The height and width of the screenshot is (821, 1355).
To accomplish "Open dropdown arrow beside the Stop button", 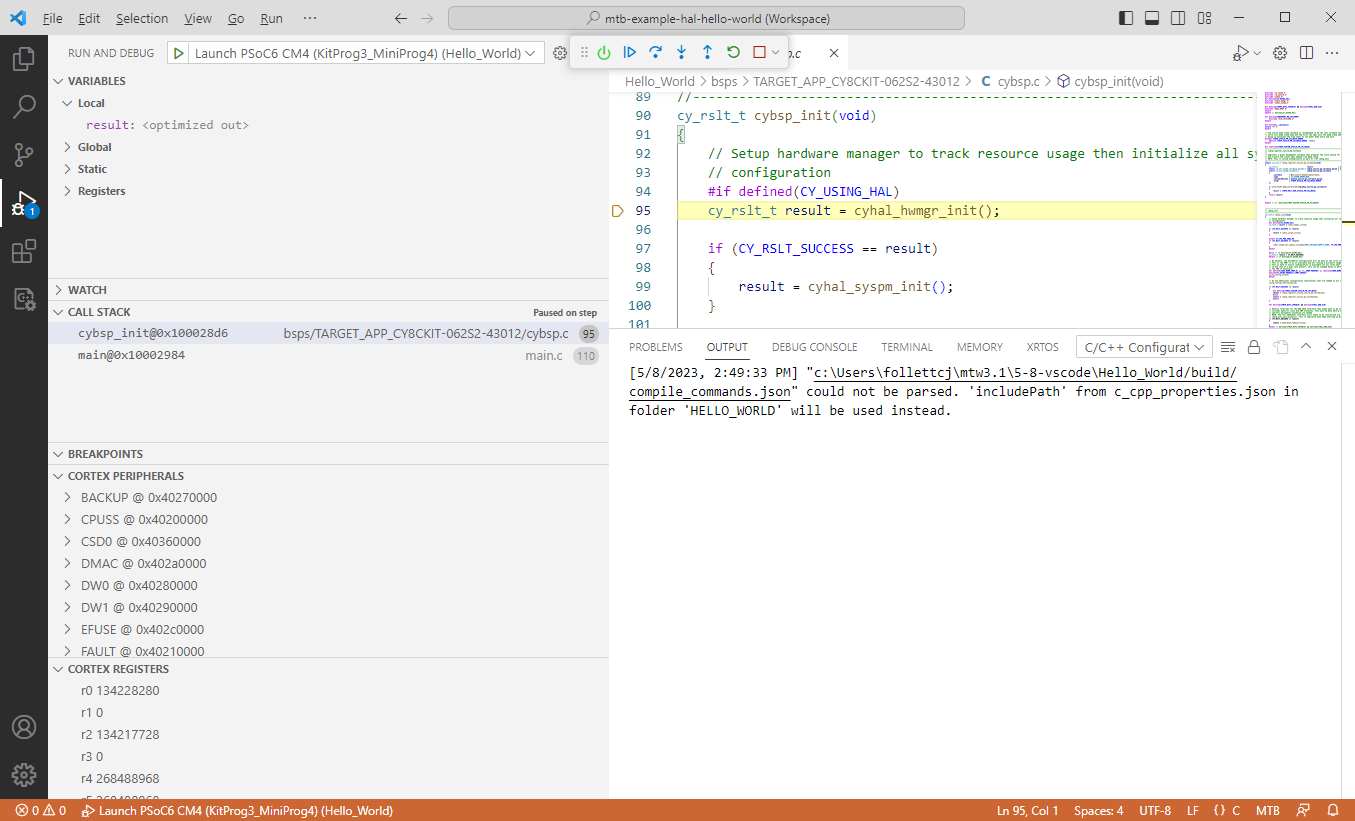I will (776, 53).
